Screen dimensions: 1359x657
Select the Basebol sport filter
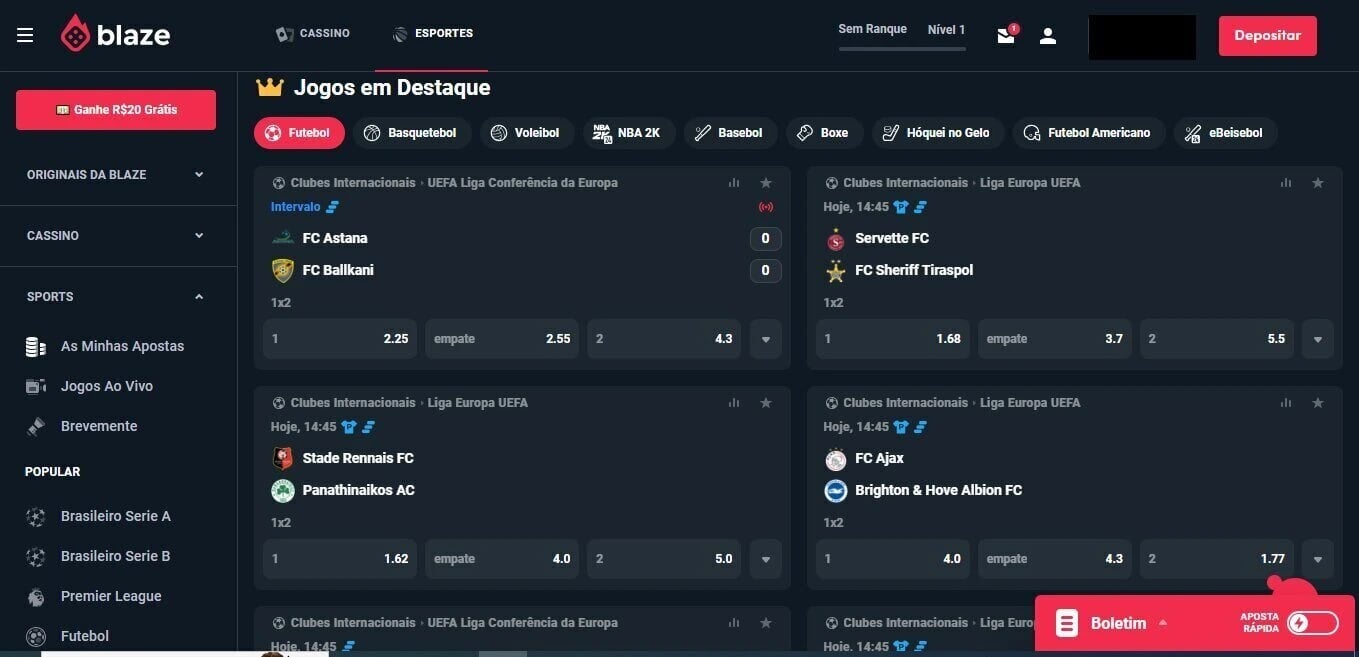coord(730,133)
